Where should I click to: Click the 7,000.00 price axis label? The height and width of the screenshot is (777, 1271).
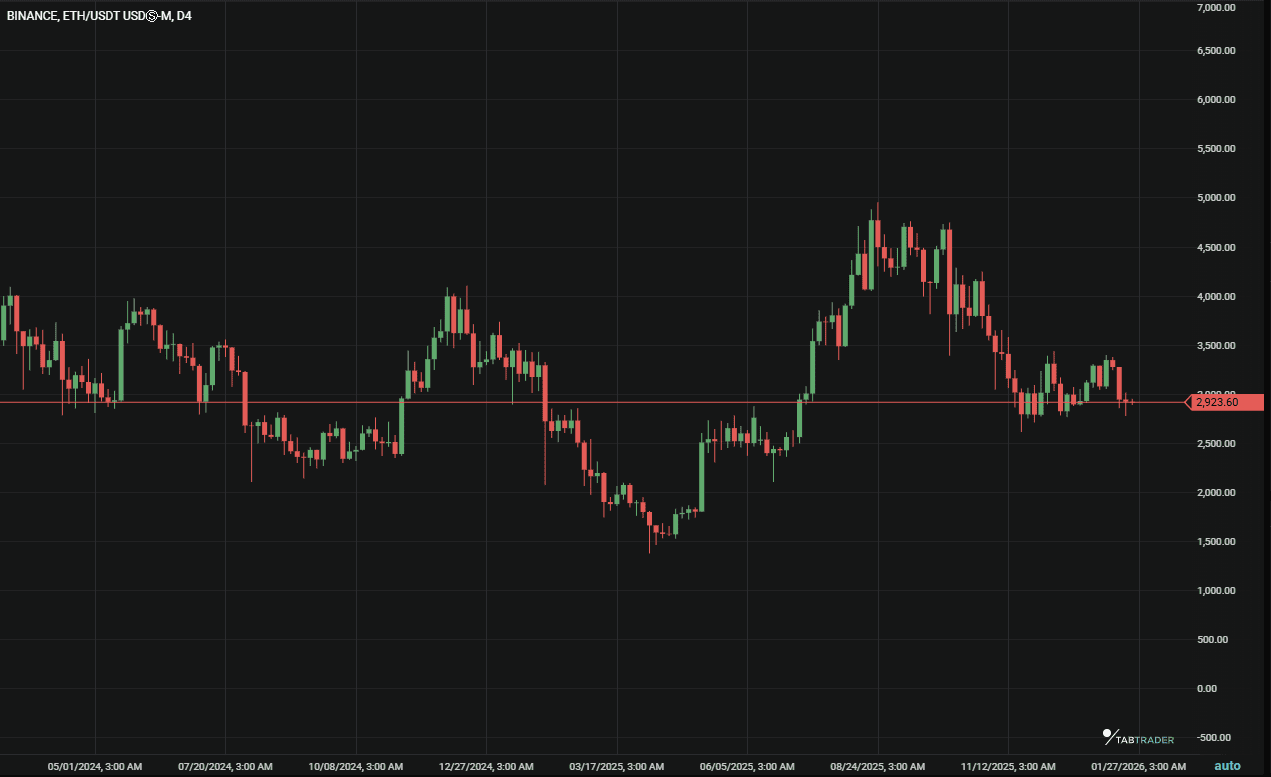pos(1216,8)
